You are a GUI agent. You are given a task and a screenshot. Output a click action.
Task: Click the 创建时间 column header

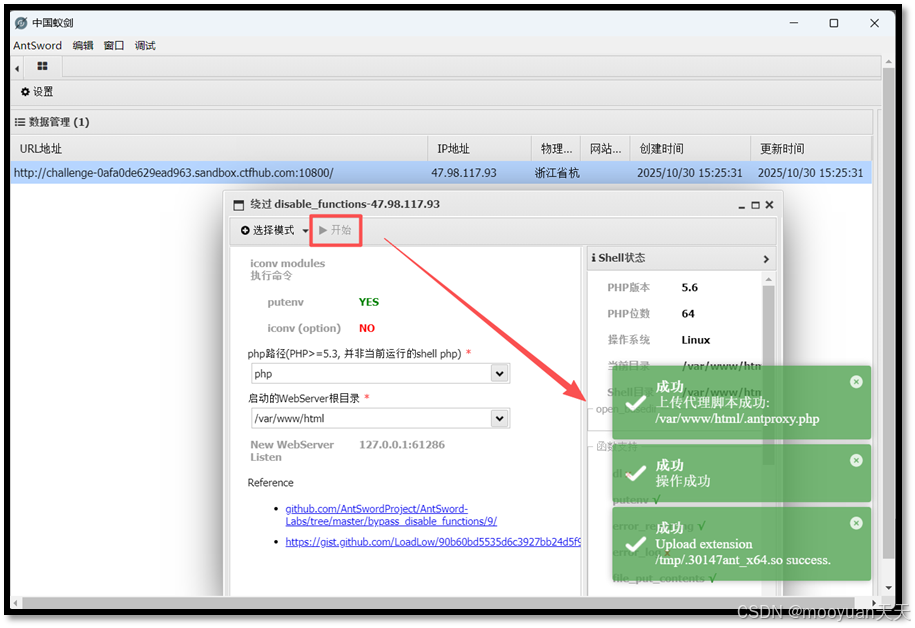click(x=692, y=149)
